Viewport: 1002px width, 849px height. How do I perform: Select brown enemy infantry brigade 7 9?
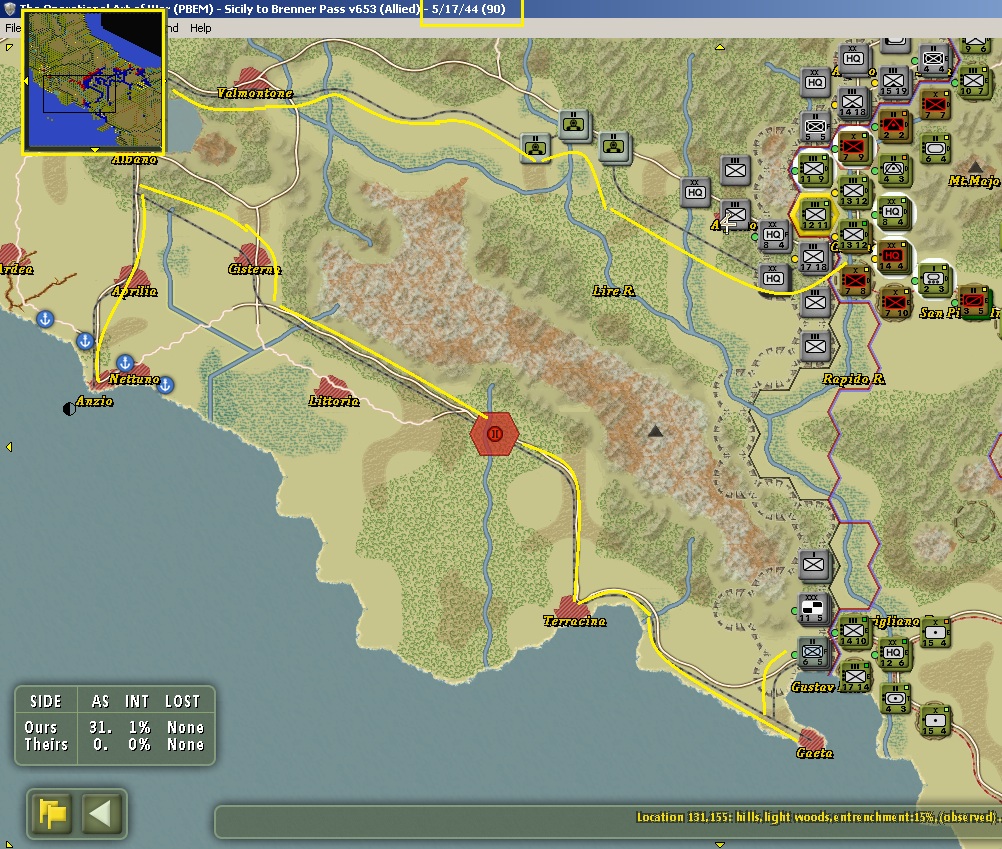(x=852, y=146)
